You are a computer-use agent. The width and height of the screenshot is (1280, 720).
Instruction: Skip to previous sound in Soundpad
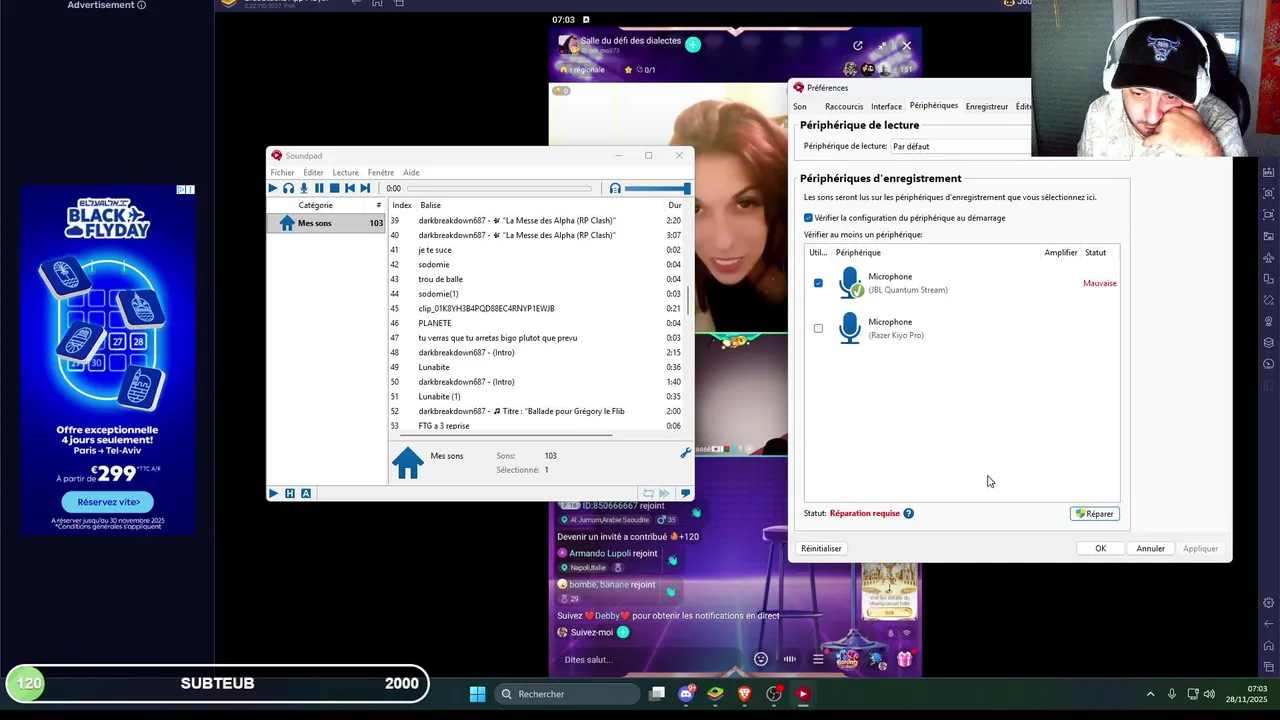coord(350,188)
